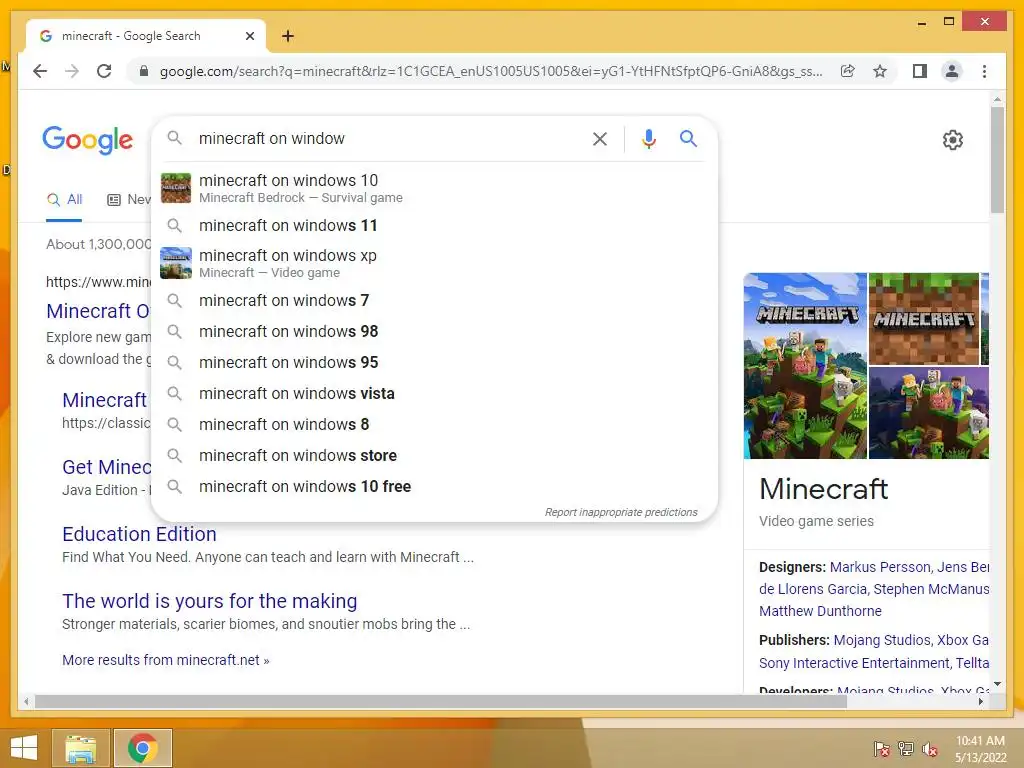This screenshot has width=1024, height=768.
Task: Select suggestion minecraft on windows vista
Action: 434,393
